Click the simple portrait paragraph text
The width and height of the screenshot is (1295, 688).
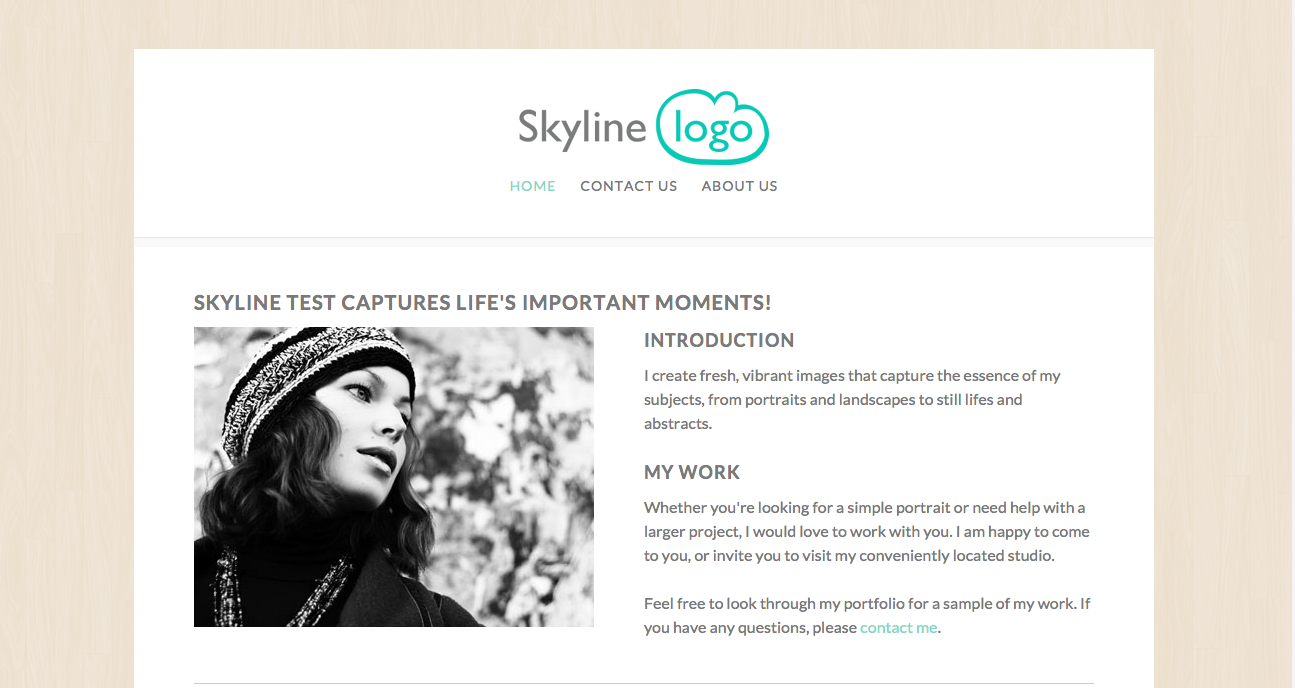867,532
